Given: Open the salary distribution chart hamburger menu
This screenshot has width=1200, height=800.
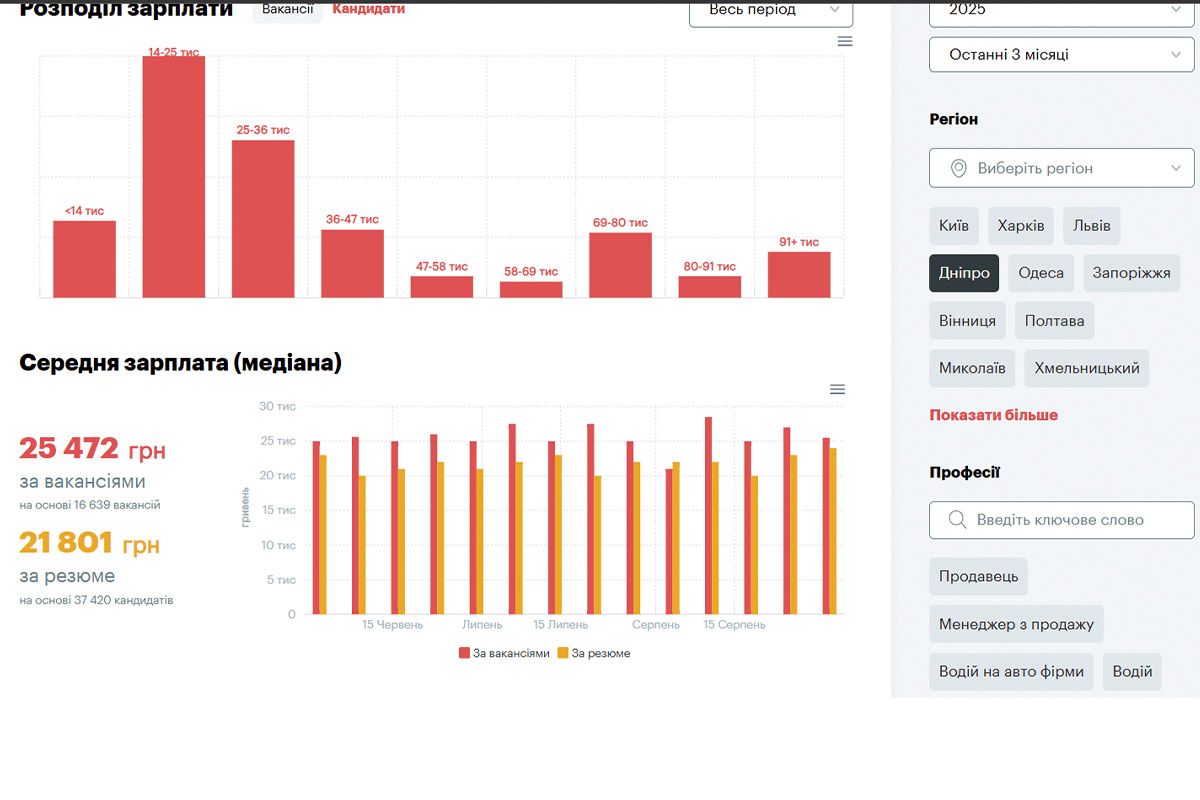Looking at the screenshot, I should (x=845, y=41).
